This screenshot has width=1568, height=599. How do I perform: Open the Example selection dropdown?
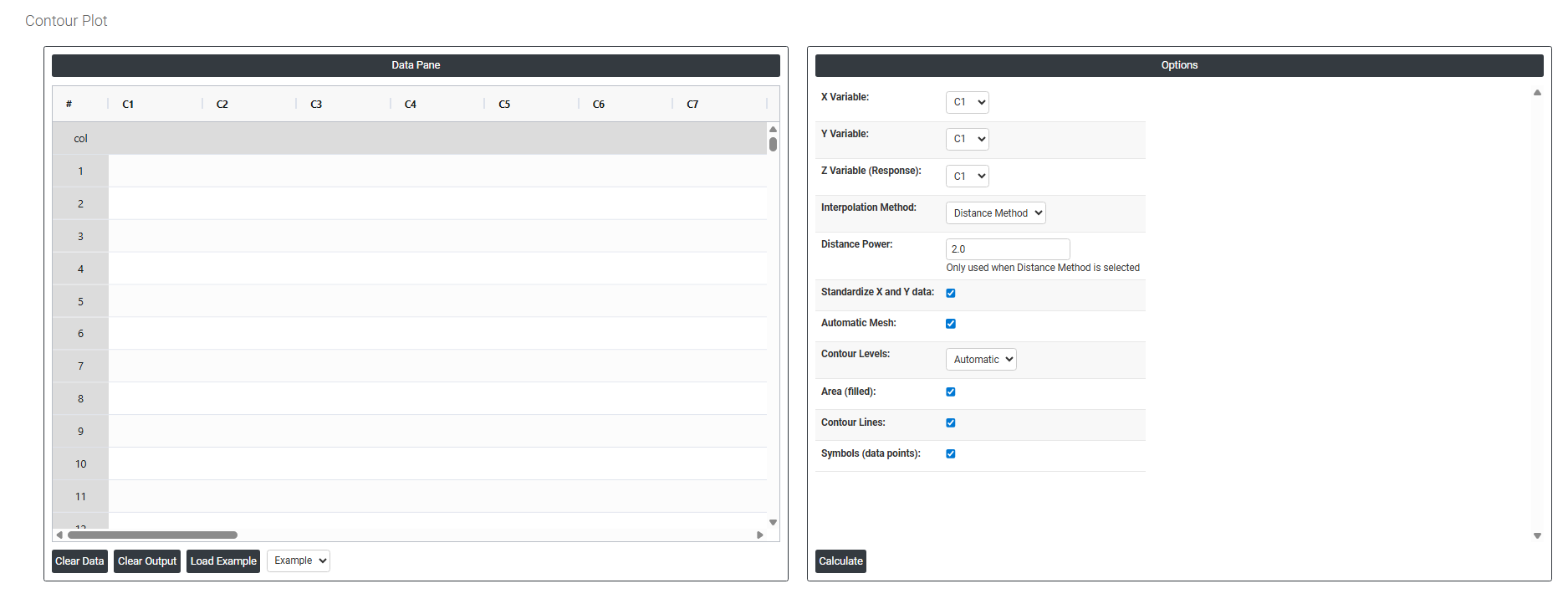[299, 561]
